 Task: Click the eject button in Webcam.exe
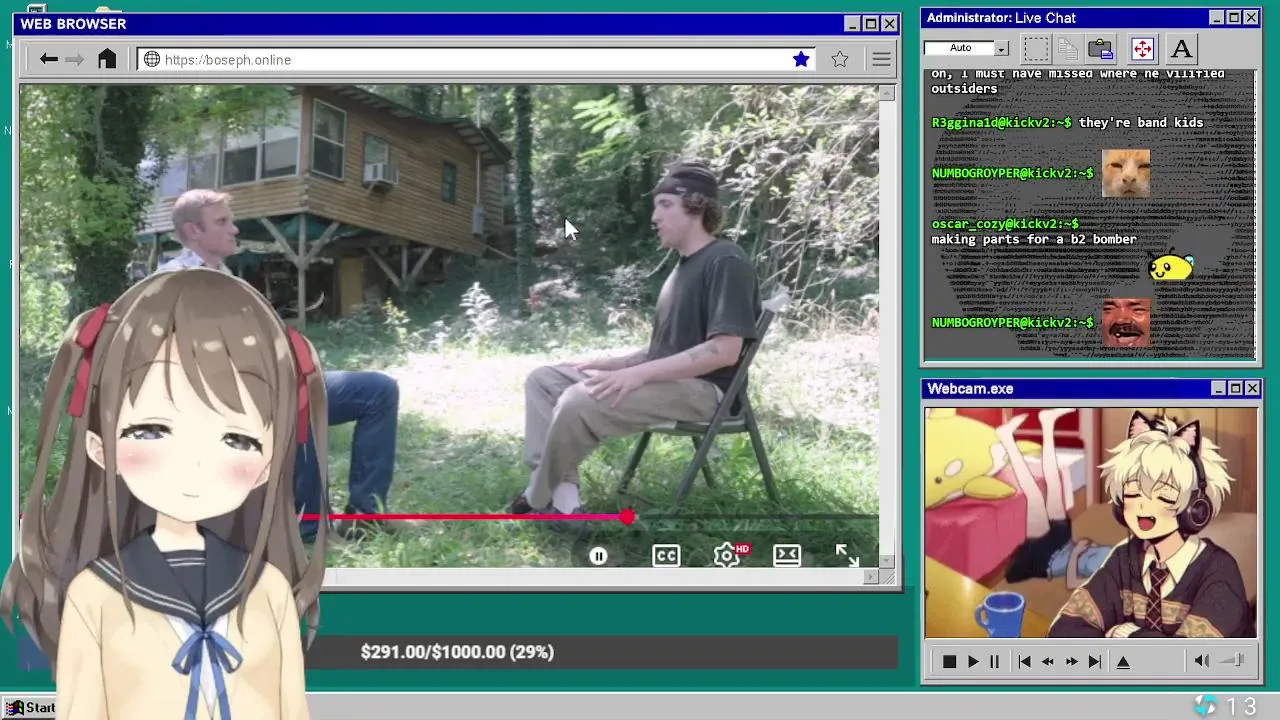click(1123, 662)
